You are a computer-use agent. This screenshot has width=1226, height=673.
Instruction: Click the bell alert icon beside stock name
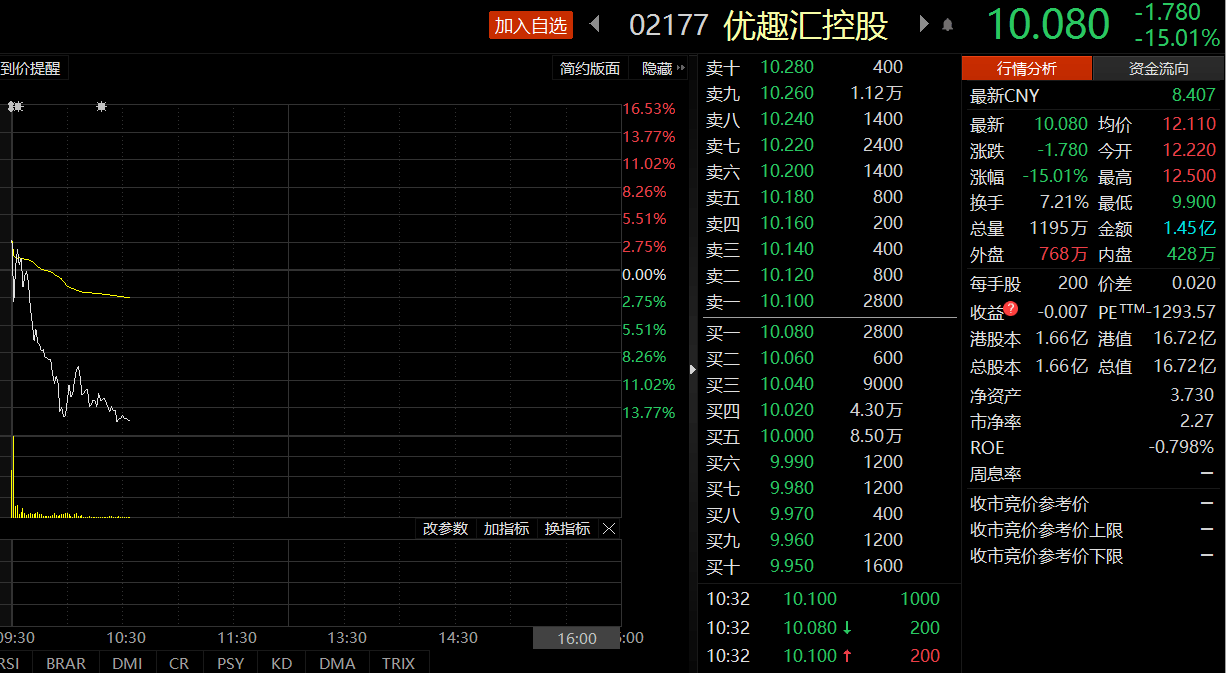coord(948,25)
